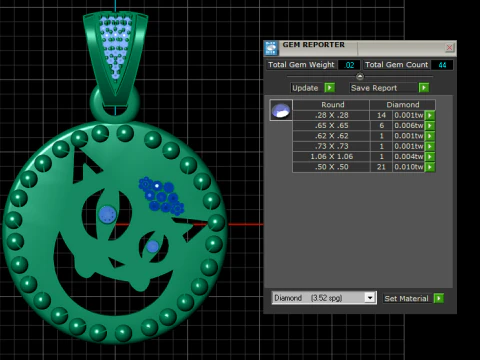Screen dimensions: 480x360
Task: Click the 0.010tw weight cell
Action: coord(409,167)
